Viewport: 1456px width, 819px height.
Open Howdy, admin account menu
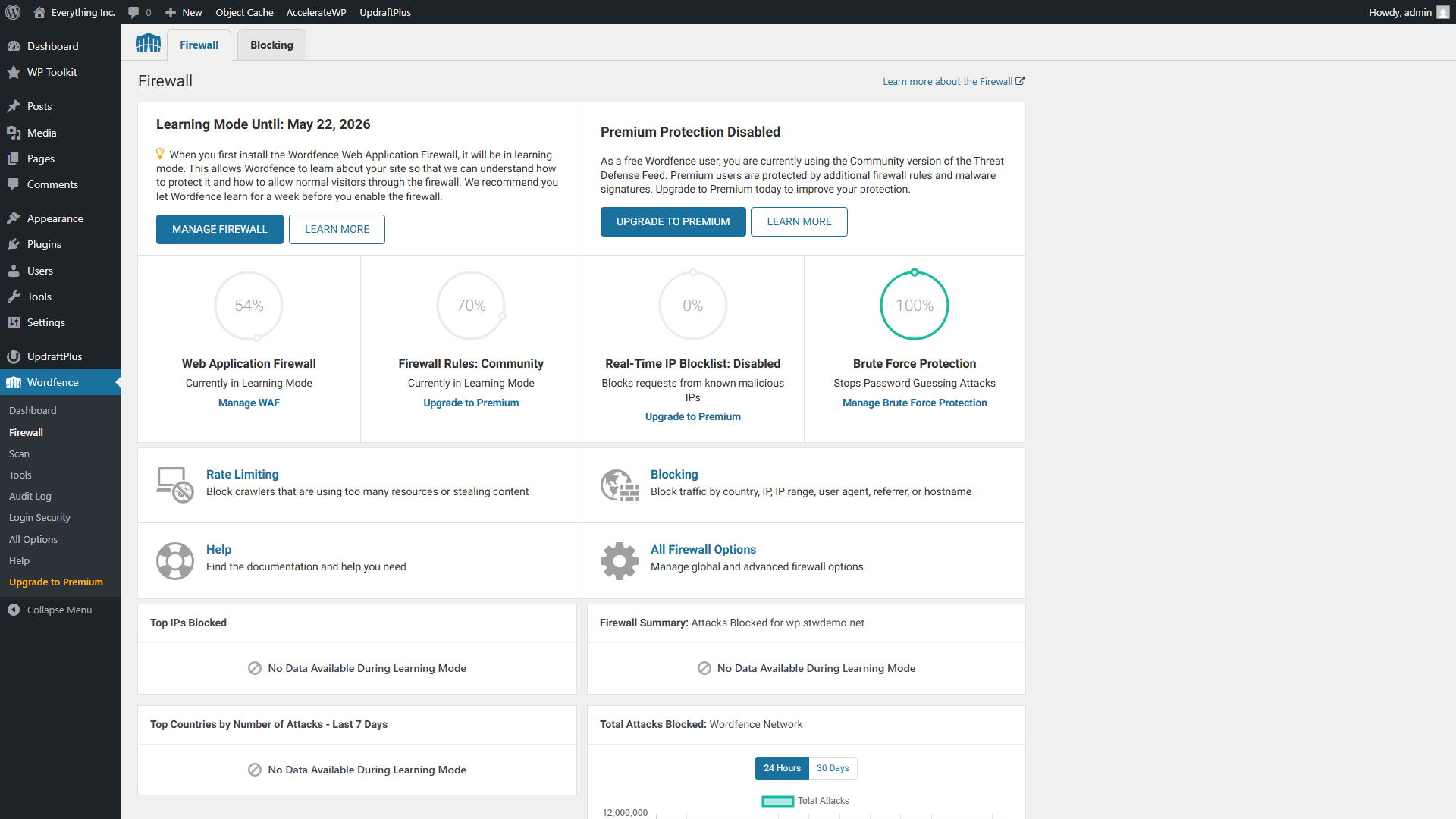click(1408, 12)
